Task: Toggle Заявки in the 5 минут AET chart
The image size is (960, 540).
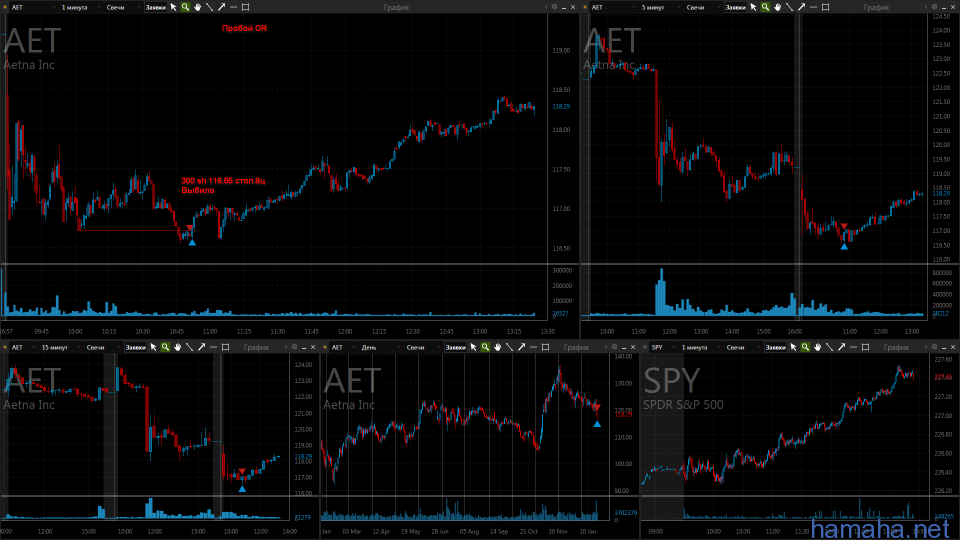Action: pyautogui.click(x=735, y=7)
